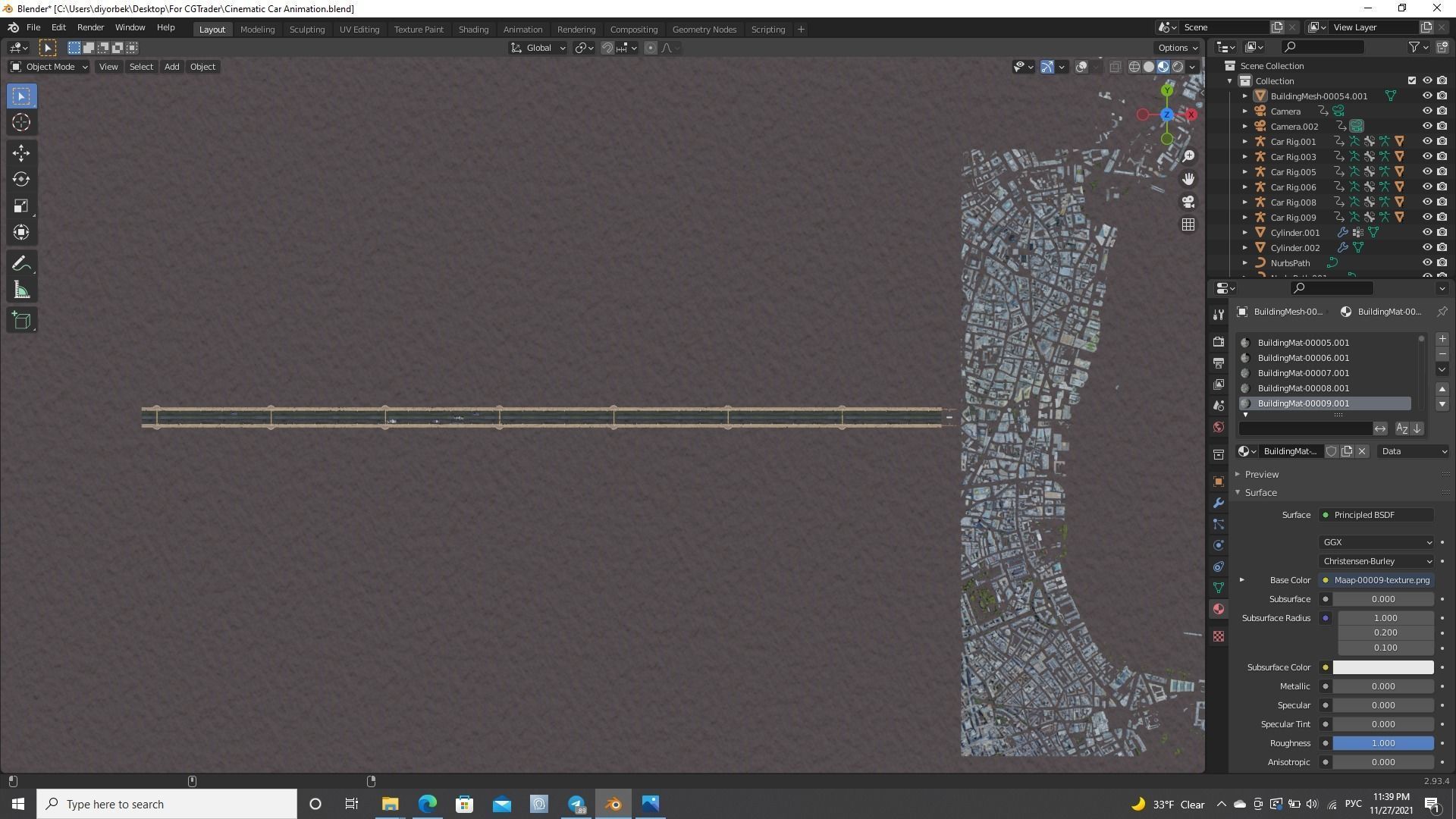Open the GGX distribution dropdown
Screen dimensions: 1456x819
(x=1376, y=542)
